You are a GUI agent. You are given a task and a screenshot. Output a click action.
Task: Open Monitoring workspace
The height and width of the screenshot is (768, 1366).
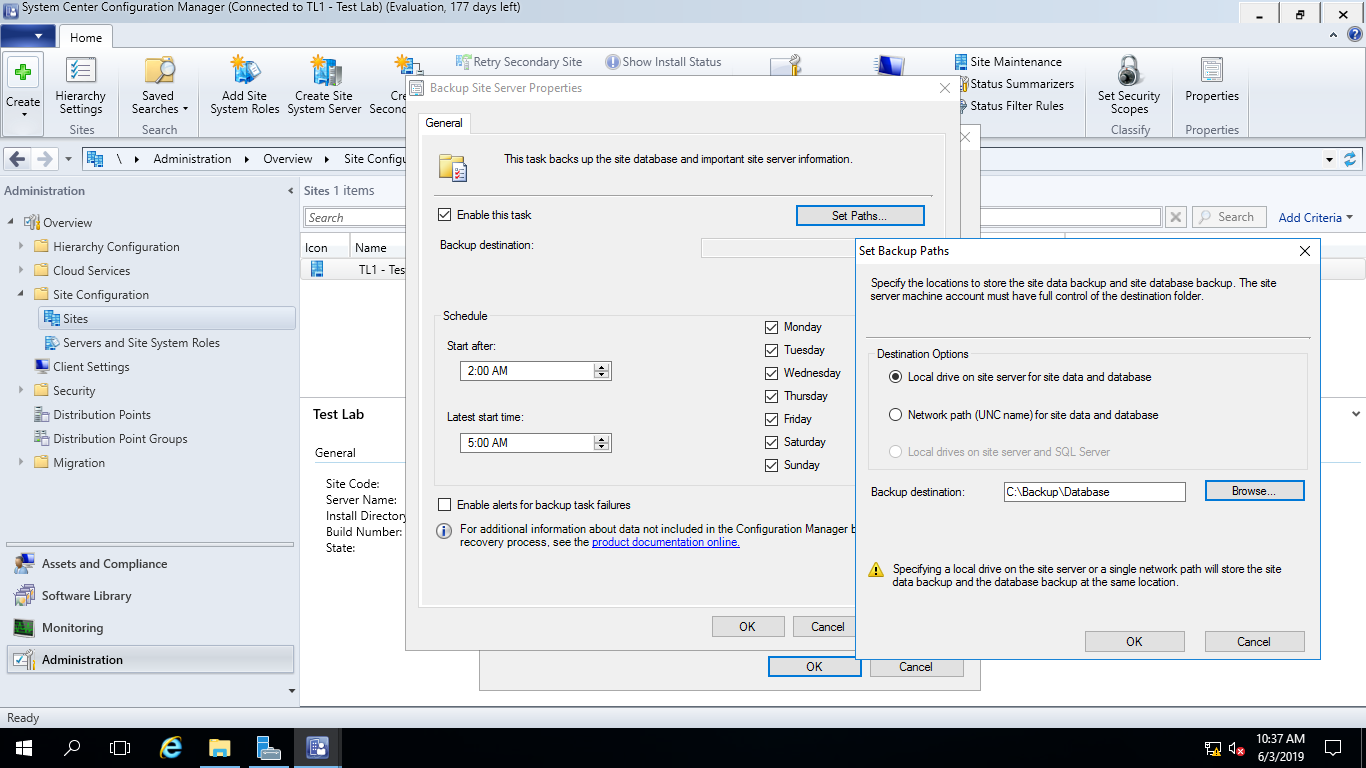point(150,628)
